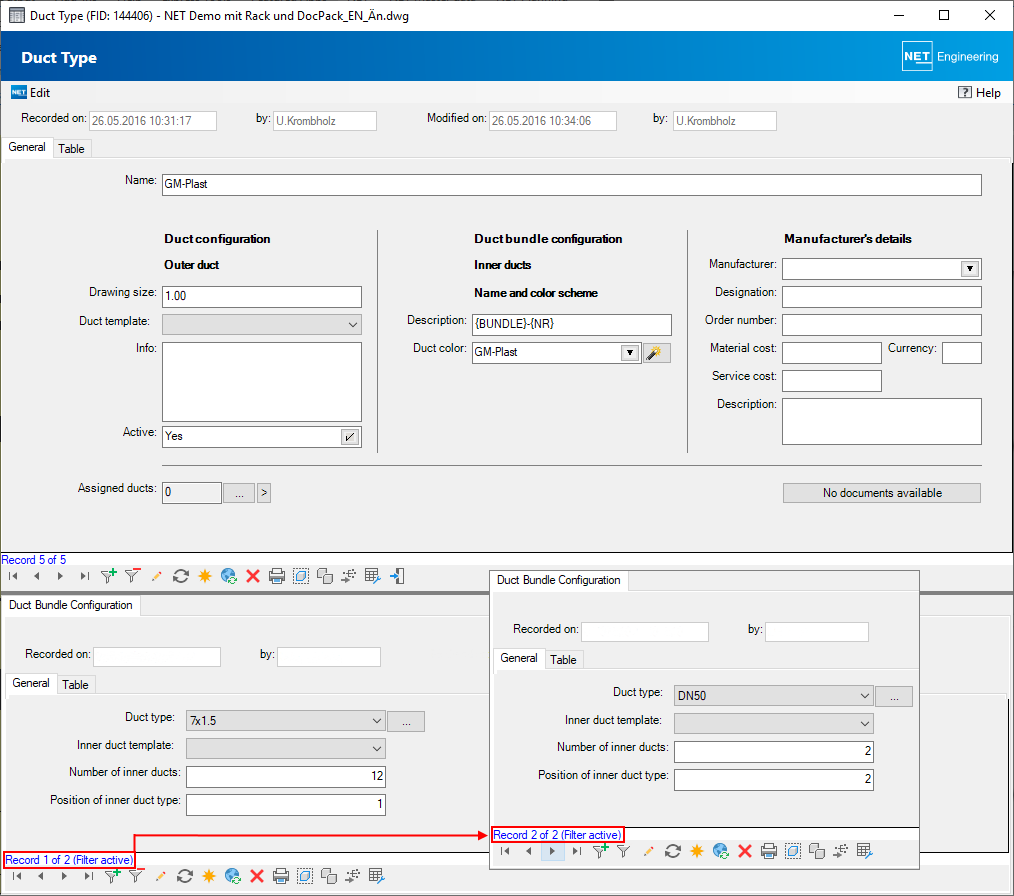Toggle the Active Yes checkmark button
This screenshot has width=1014, height=896.
[x=349, y=436]
